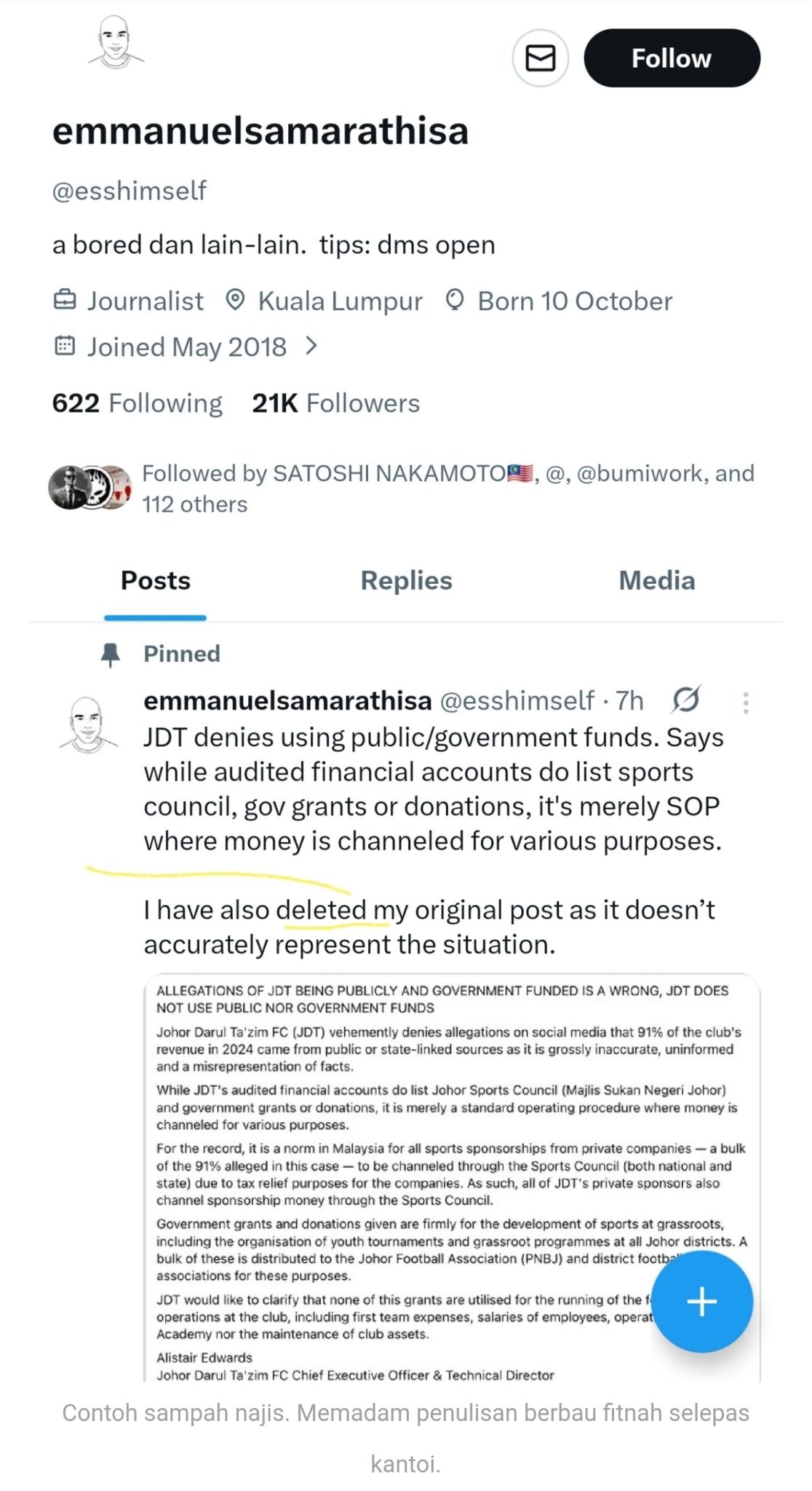The image size is (812, 1491).
Task: Switch to the Posts tab
Action: [x=155, y=581]
